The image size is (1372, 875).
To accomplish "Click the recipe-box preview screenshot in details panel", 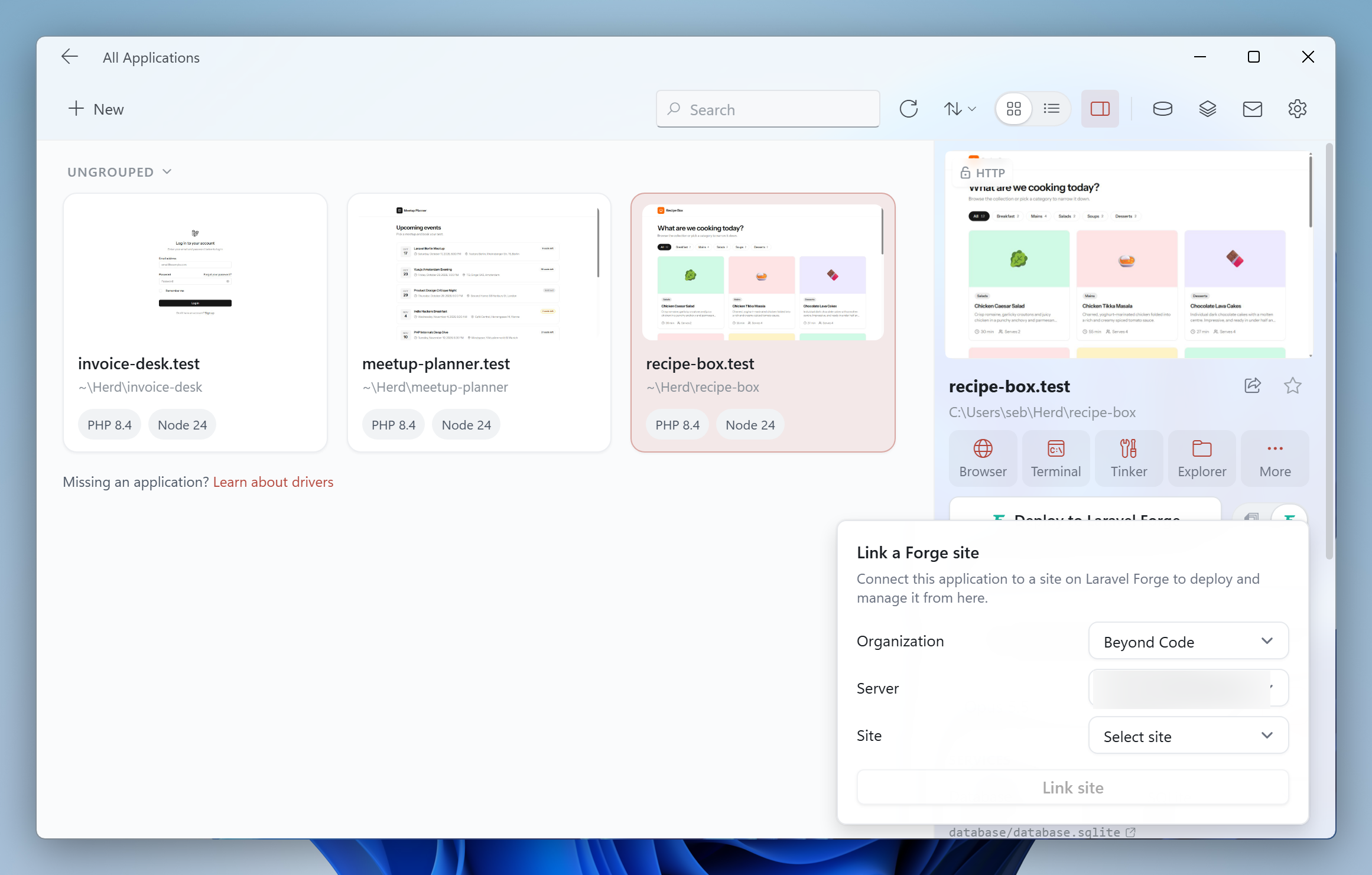I will pos(1129,255).
